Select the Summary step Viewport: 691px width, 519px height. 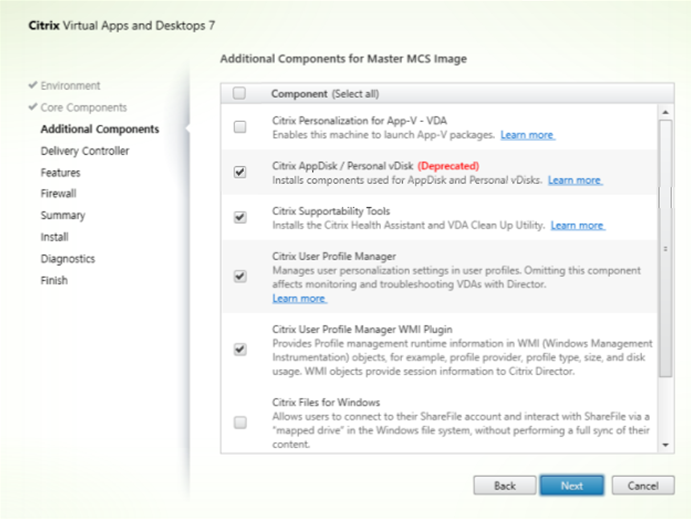pos(63,215)
